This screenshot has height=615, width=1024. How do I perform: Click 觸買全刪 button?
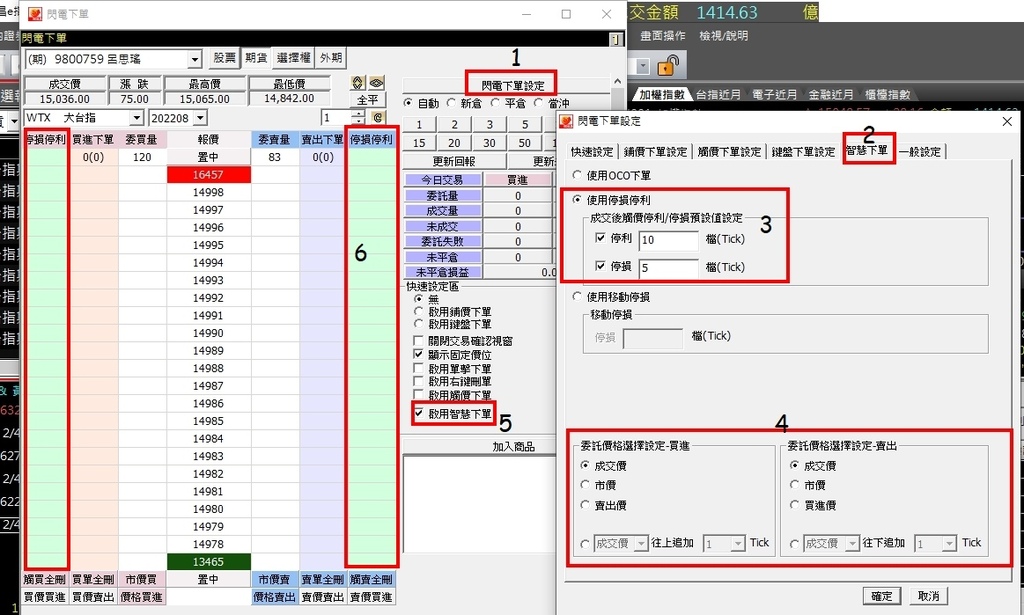pyautogui.click(x=44, y=580)
